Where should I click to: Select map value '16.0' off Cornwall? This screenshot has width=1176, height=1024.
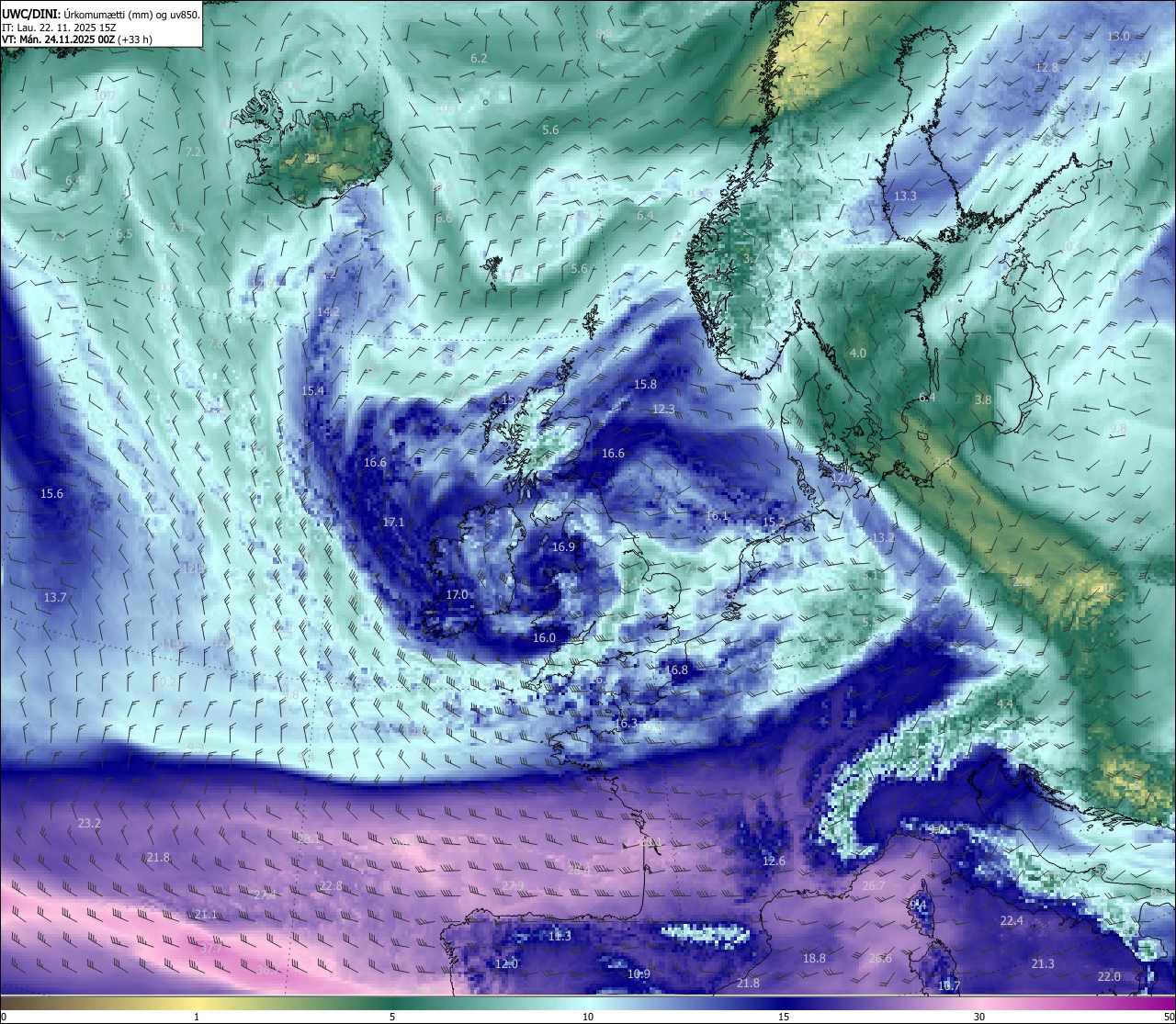tap(544, 637)
